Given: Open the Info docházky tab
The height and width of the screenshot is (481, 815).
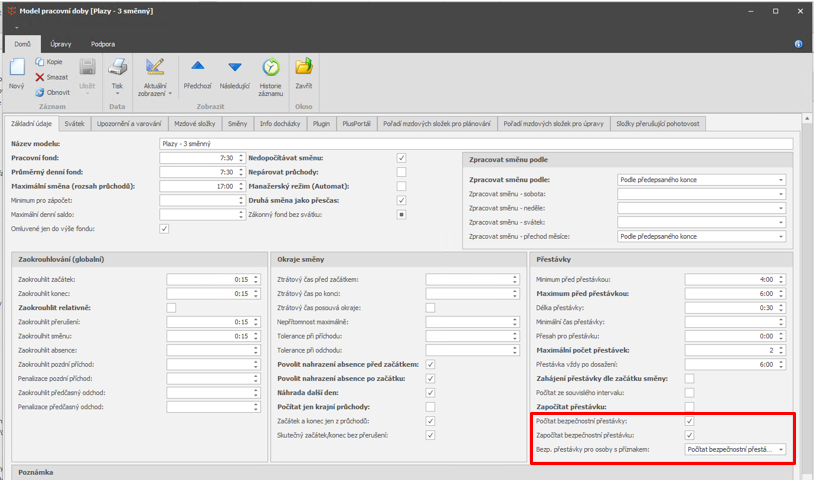Looking at the screenshot, I should pos(280,124).
